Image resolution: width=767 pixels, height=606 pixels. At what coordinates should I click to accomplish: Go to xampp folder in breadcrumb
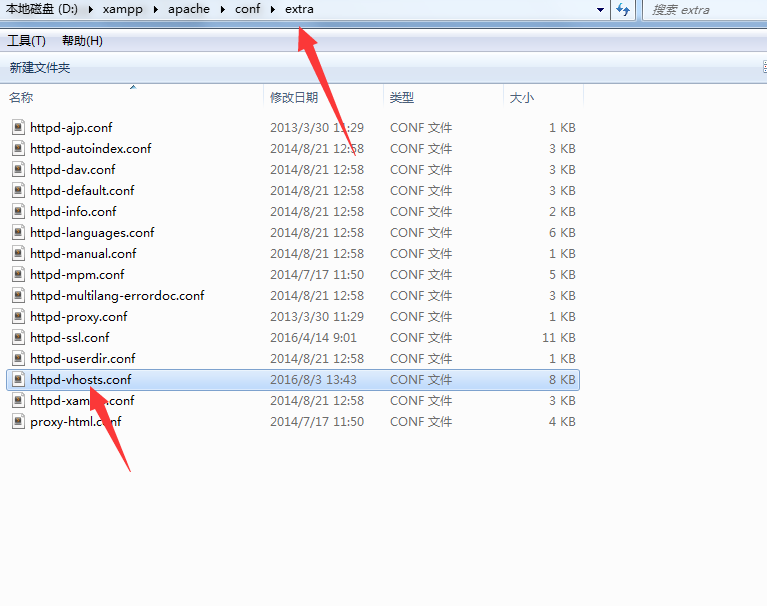coord(122,9)
